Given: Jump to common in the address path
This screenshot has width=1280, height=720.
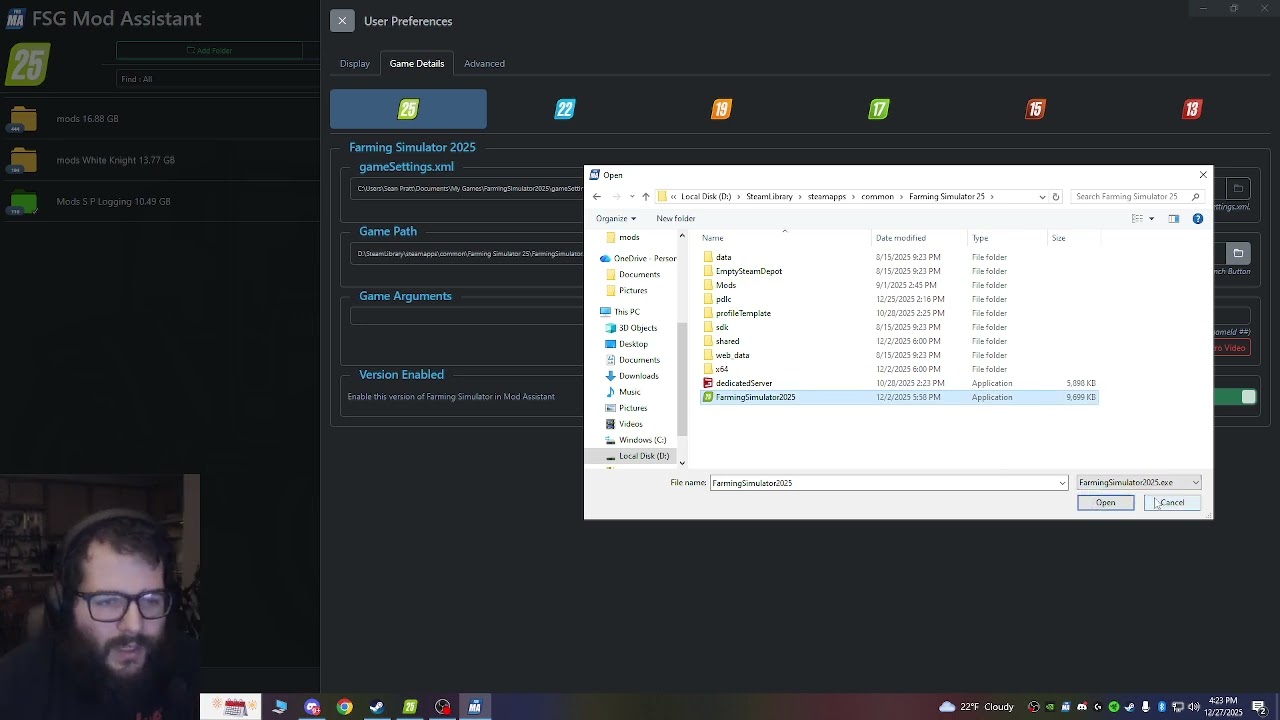Looking at the screenshot, I should [877, 197].
